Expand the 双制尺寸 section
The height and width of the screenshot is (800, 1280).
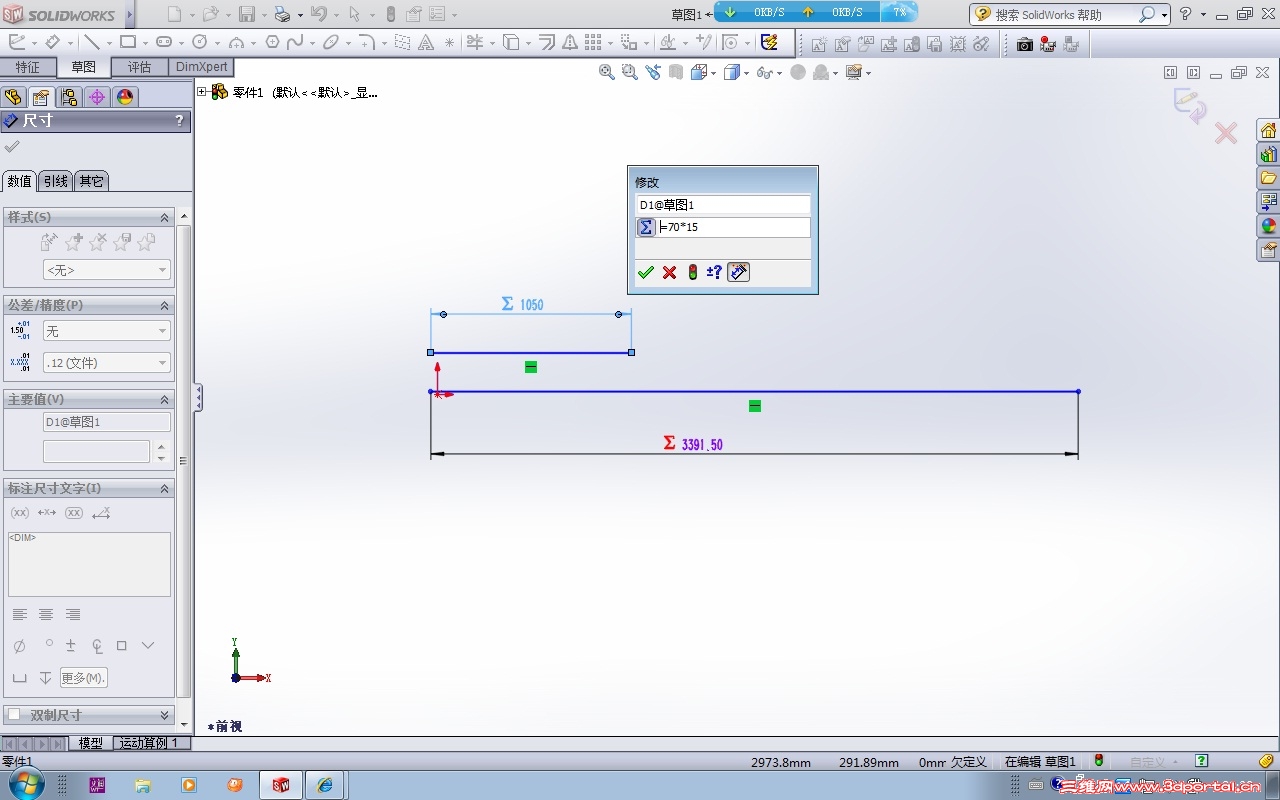165,715
